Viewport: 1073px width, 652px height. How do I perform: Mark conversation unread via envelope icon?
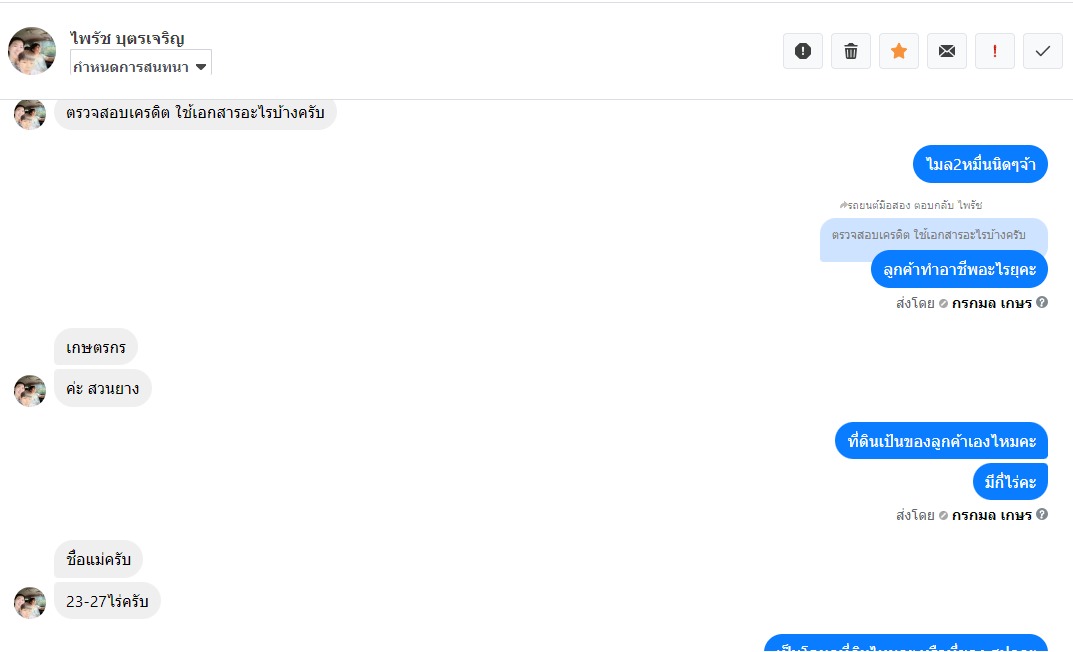[x=946, y=51]
